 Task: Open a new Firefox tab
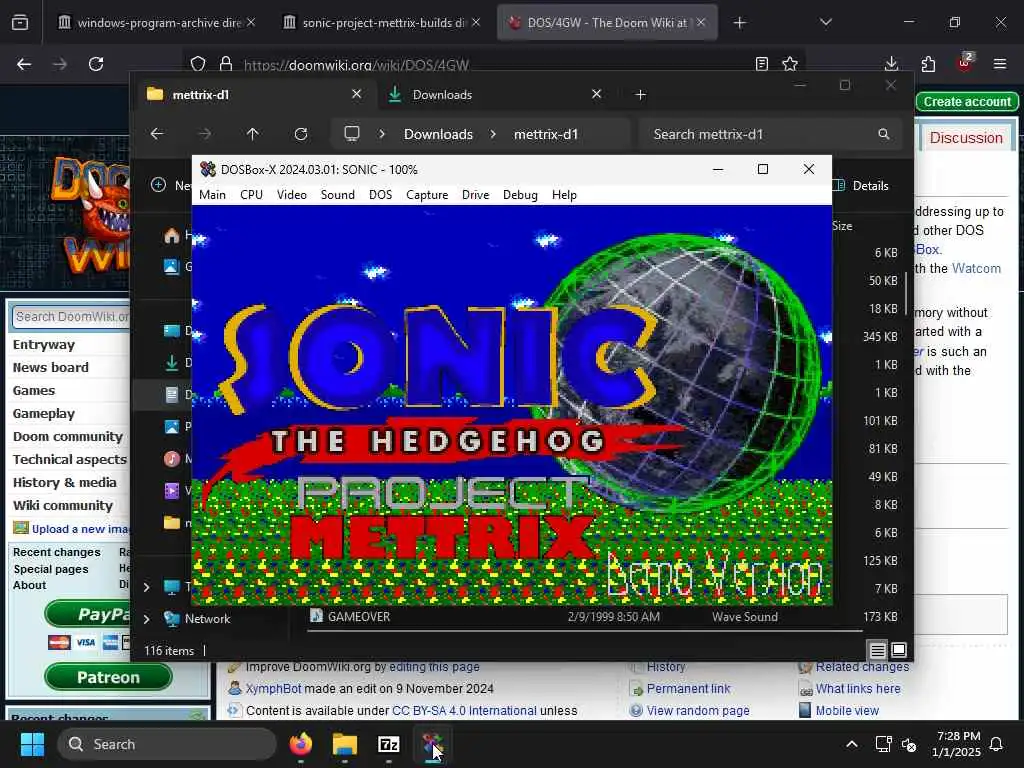(739, 23)
